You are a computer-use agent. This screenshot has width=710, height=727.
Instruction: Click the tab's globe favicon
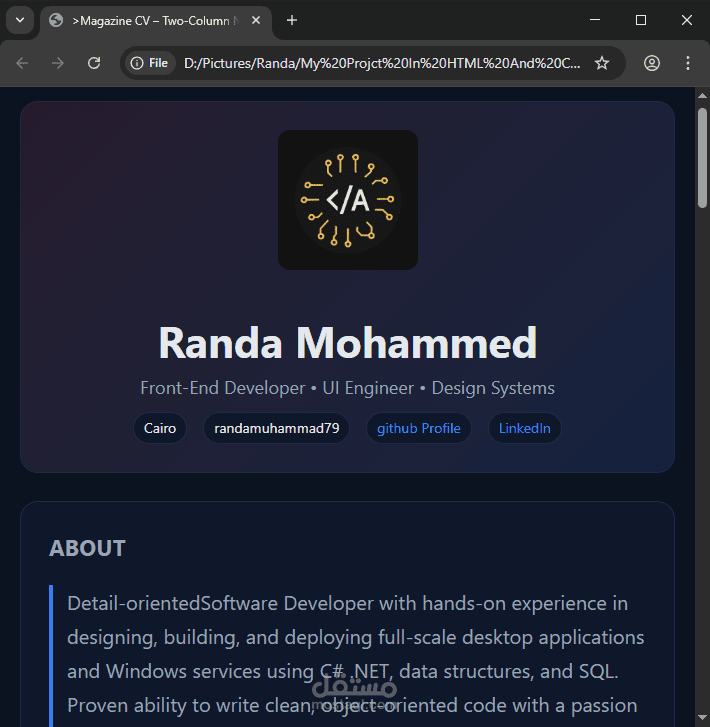pos(56,20)
